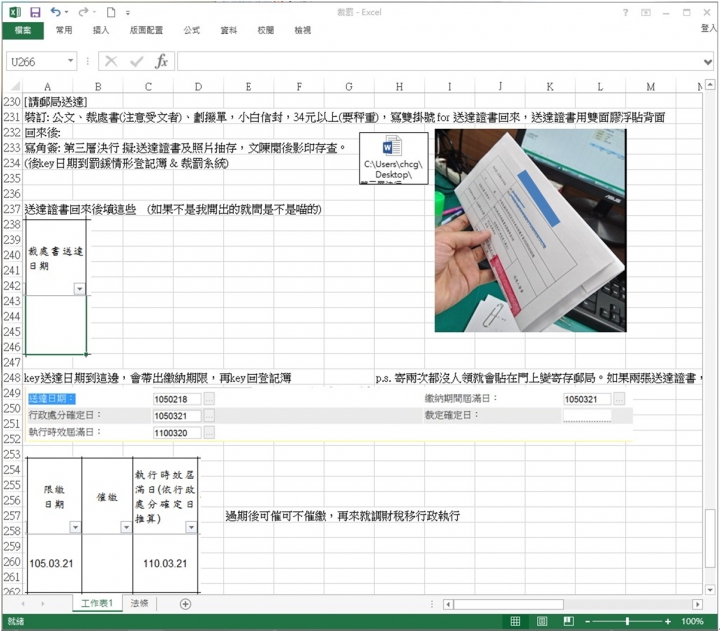Open Excel help question mark
The height and width of the screenshot is (633, 720).
[x=625, y=12]
